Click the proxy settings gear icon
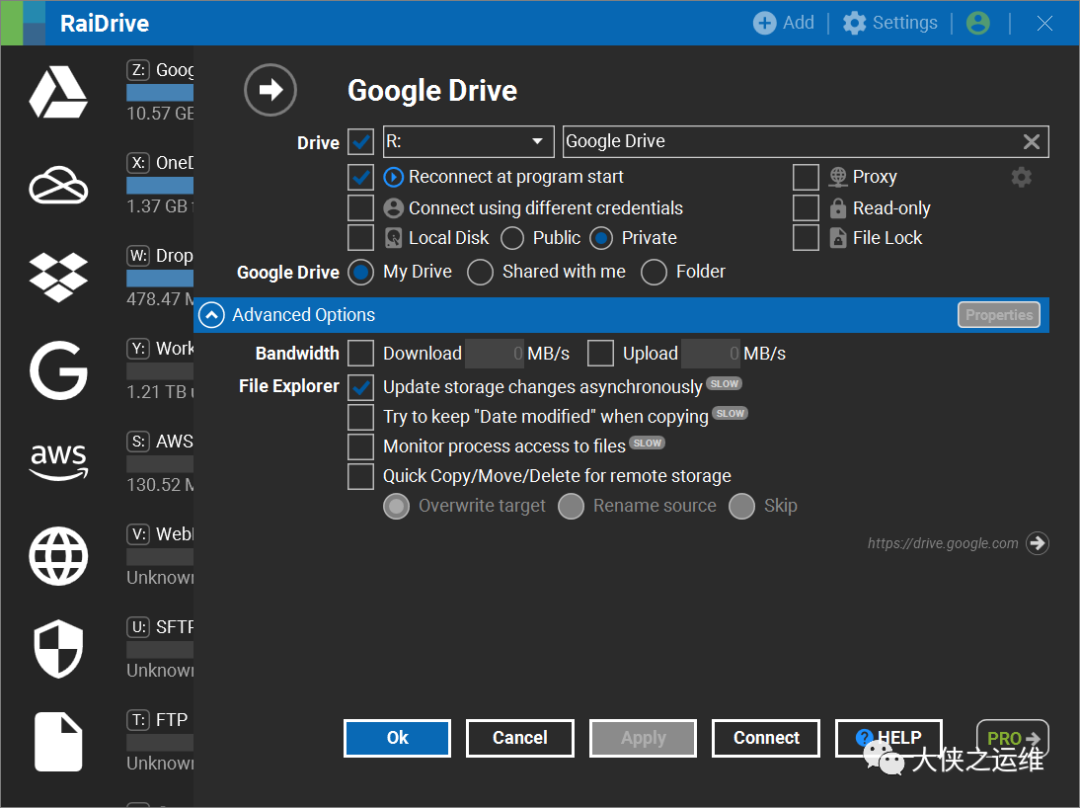 pos(1021,177)
